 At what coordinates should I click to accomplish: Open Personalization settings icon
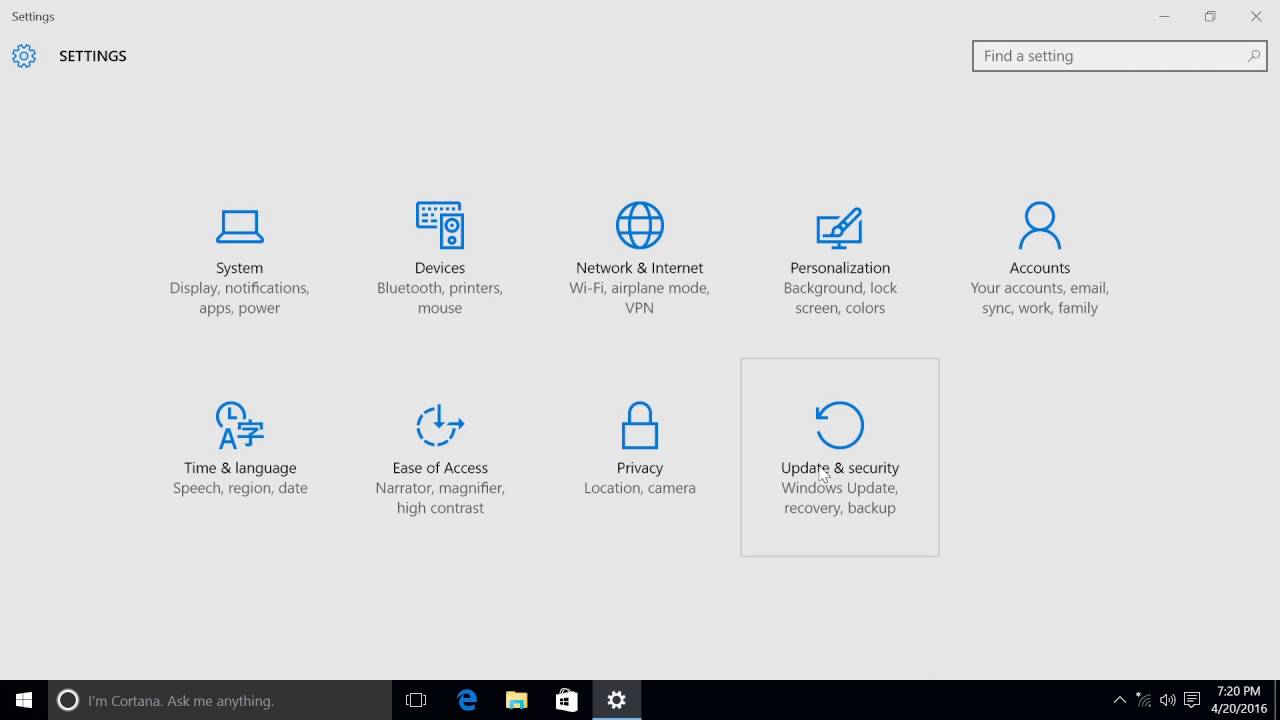(840, 227)
